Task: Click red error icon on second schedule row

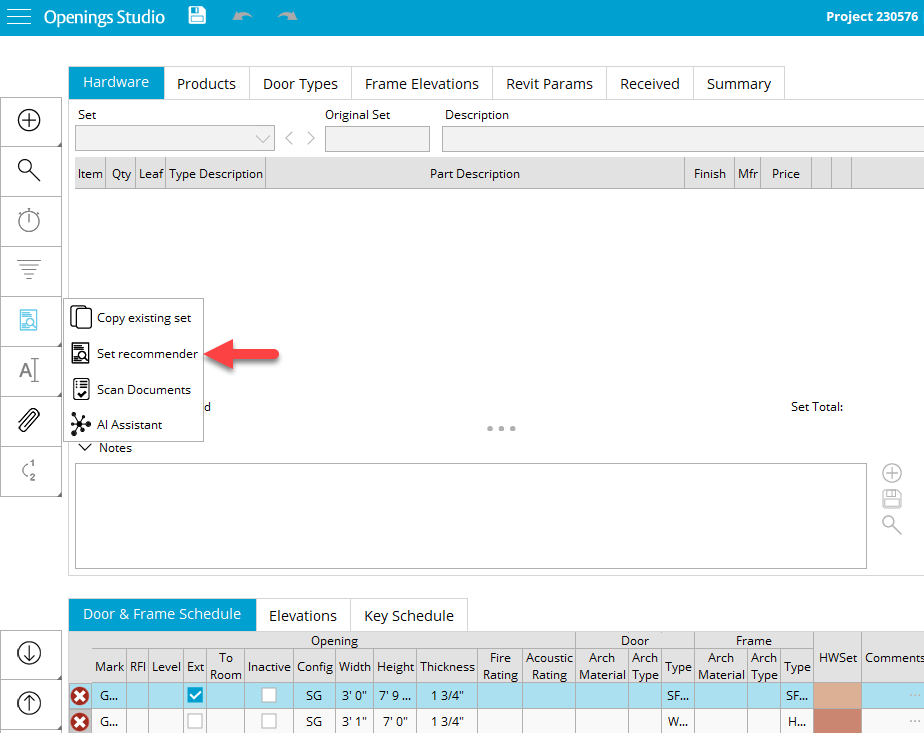Action: (80, 721)
